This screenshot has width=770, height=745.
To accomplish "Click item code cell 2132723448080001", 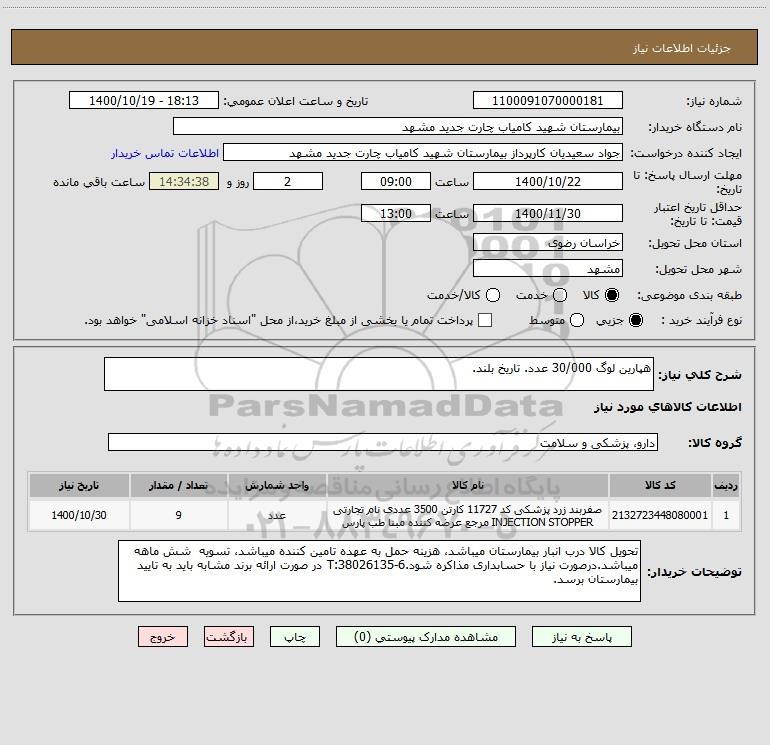I will pos(660,515).
